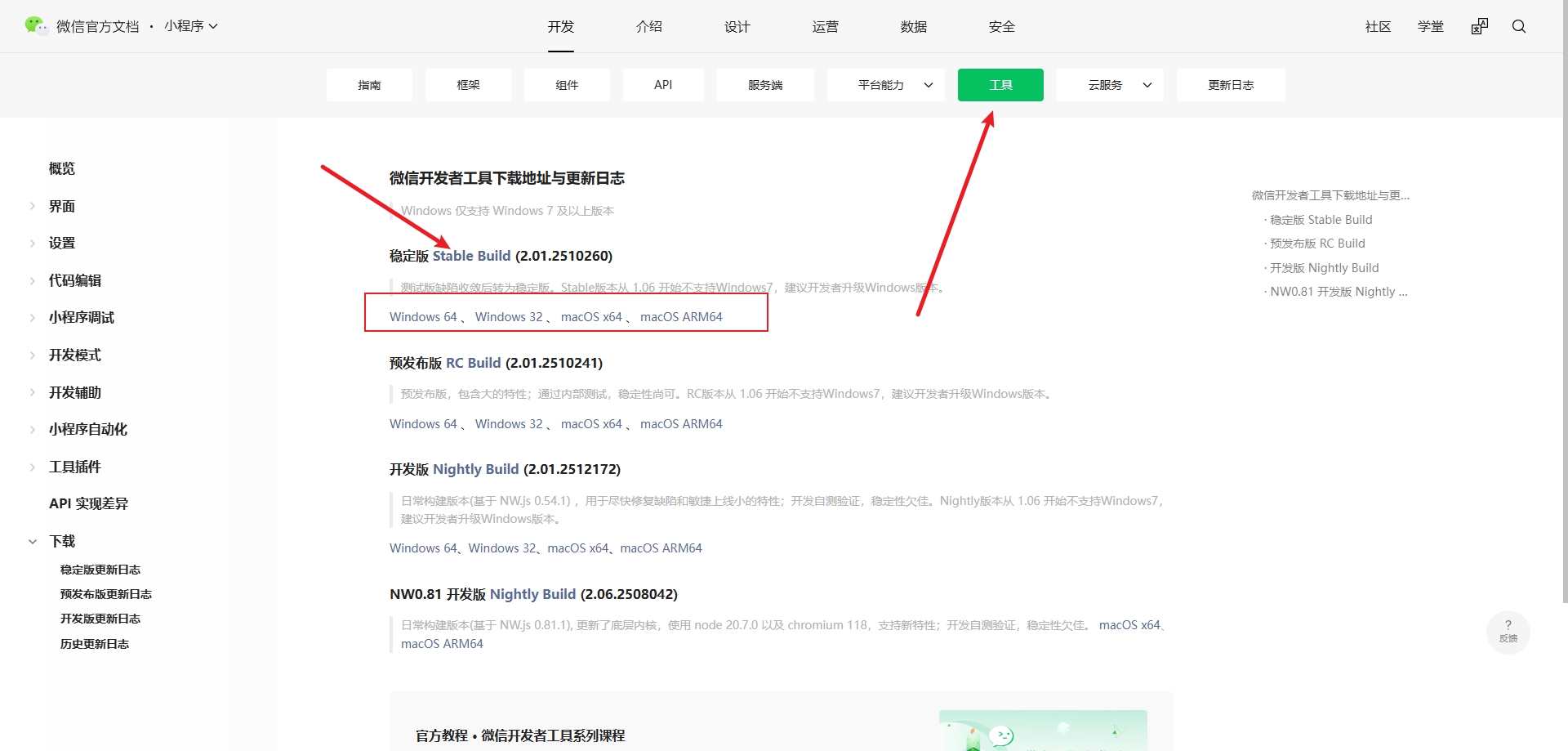This screenshot has width=1568, height=751.
Task: Download Nightly 2.01 Build Windows 64
Action: [423, 548]
